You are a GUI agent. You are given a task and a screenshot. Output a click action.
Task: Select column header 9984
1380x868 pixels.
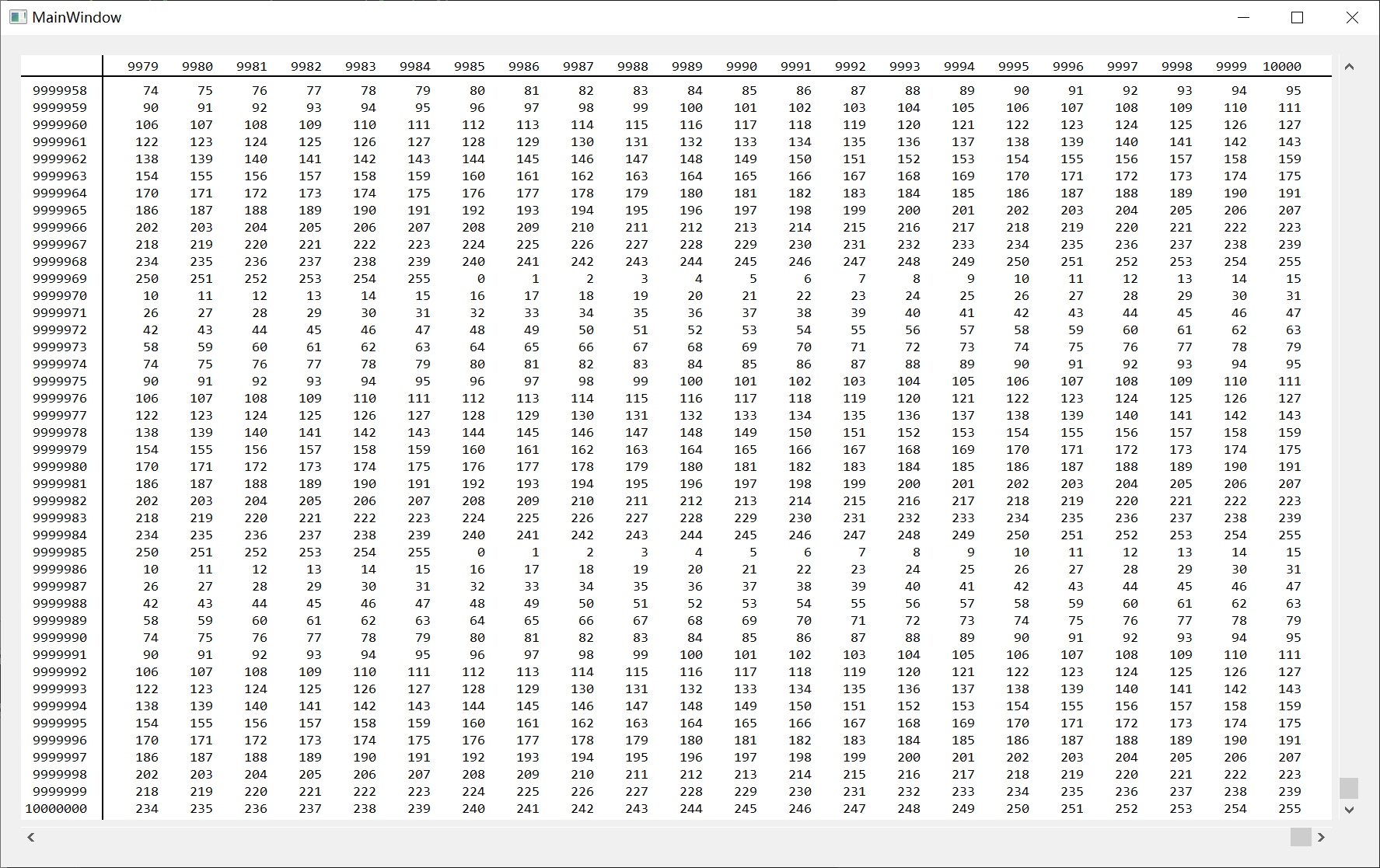tap(415, 67)
